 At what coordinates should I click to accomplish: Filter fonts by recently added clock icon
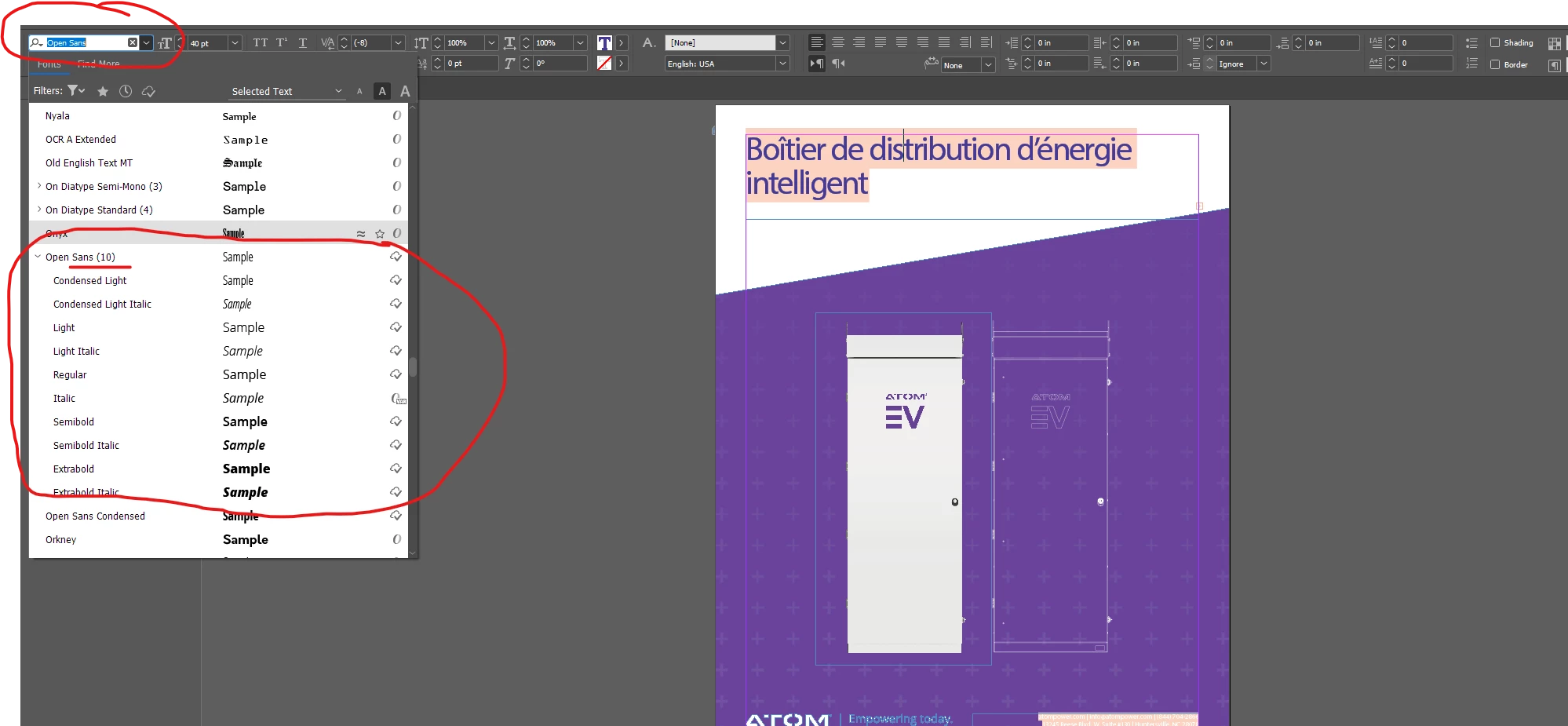pos(126,91)
